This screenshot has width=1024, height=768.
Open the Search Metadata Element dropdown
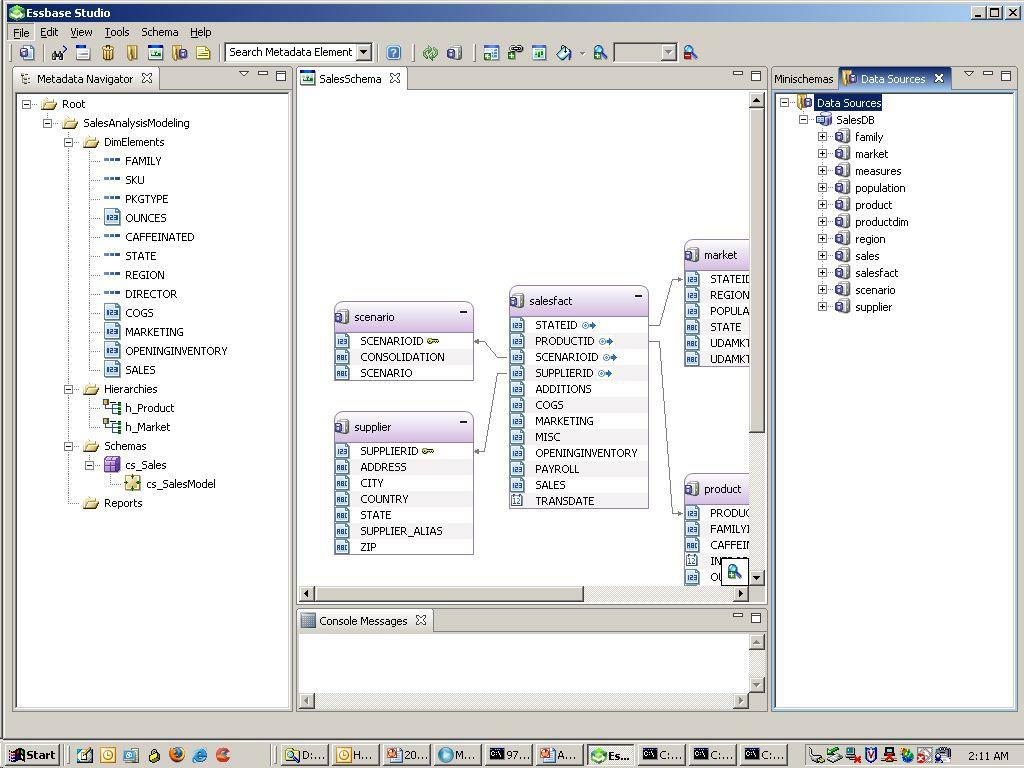tap(364, 52)
